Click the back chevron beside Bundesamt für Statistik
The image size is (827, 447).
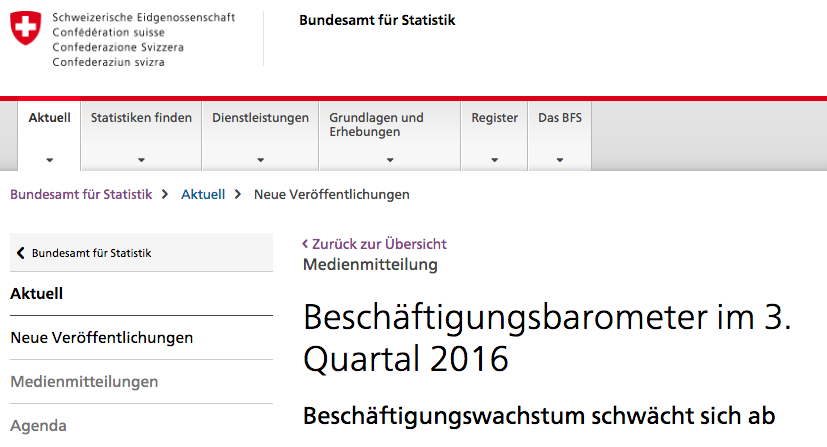click(x=21, y=253)
